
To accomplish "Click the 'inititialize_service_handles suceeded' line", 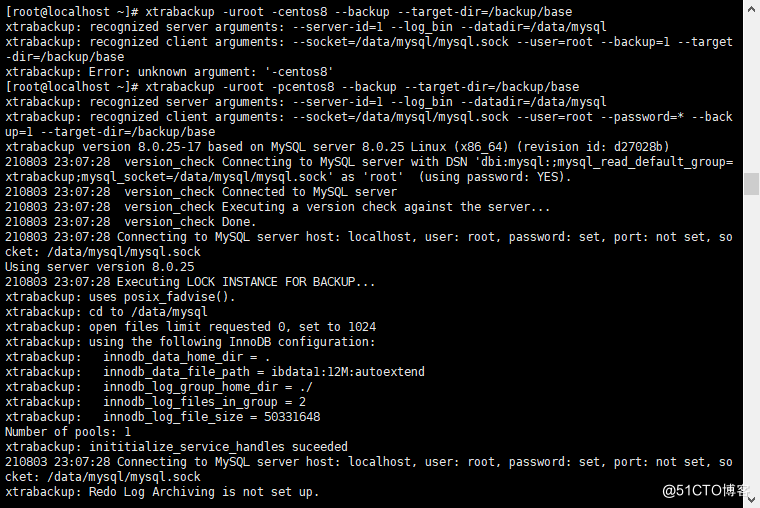I will 176,447.
